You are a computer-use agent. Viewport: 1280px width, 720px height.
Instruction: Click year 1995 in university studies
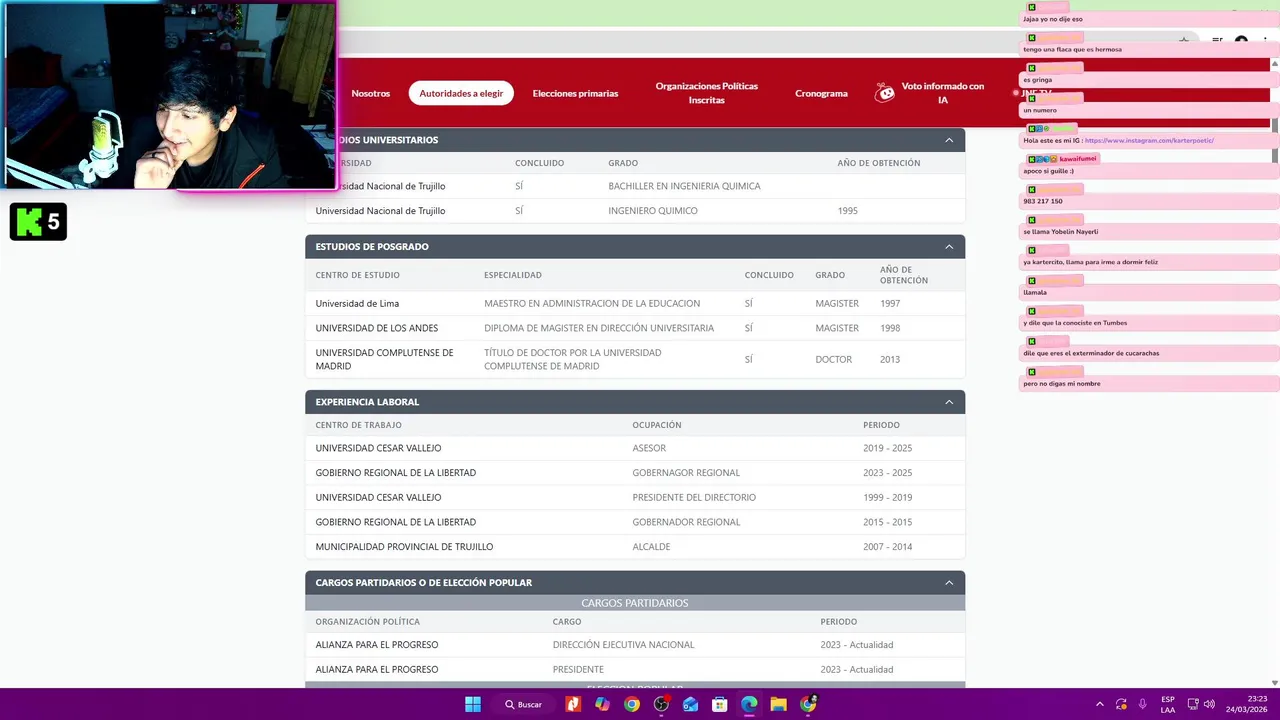pos(848,211)
